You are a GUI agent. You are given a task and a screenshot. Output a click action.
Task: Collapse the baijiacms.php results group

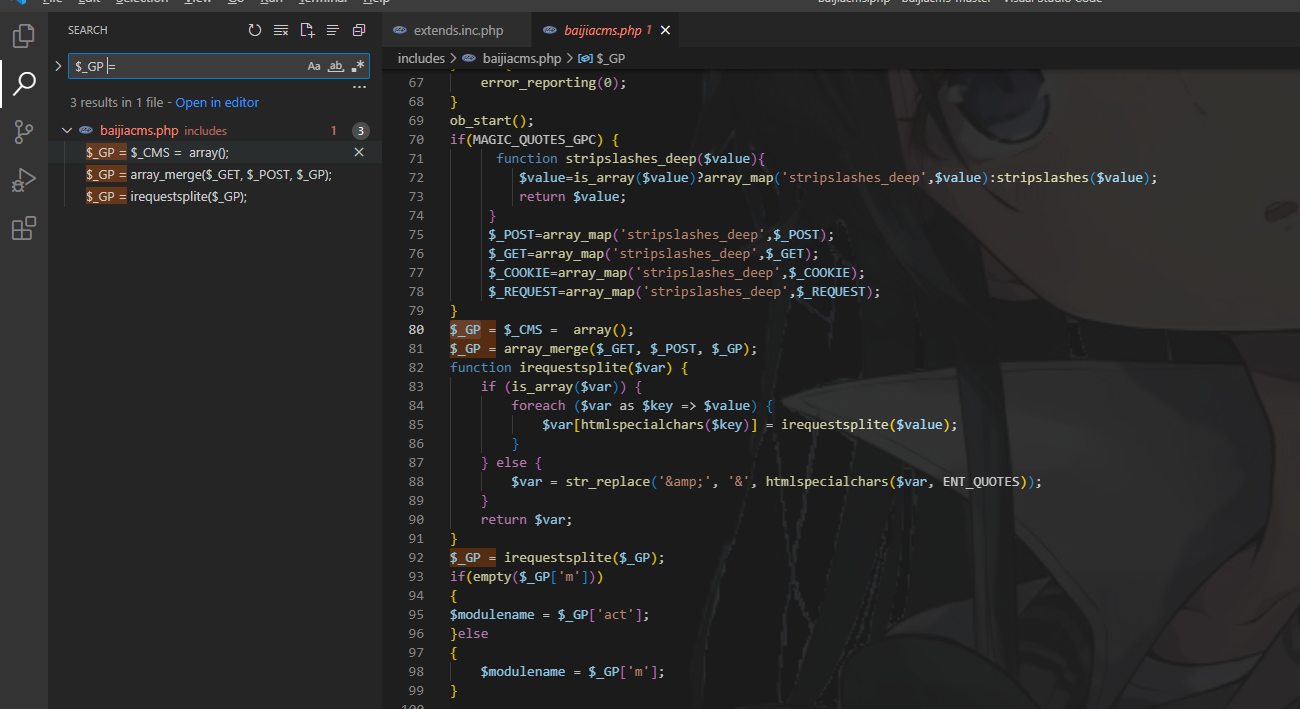point(67,131)
